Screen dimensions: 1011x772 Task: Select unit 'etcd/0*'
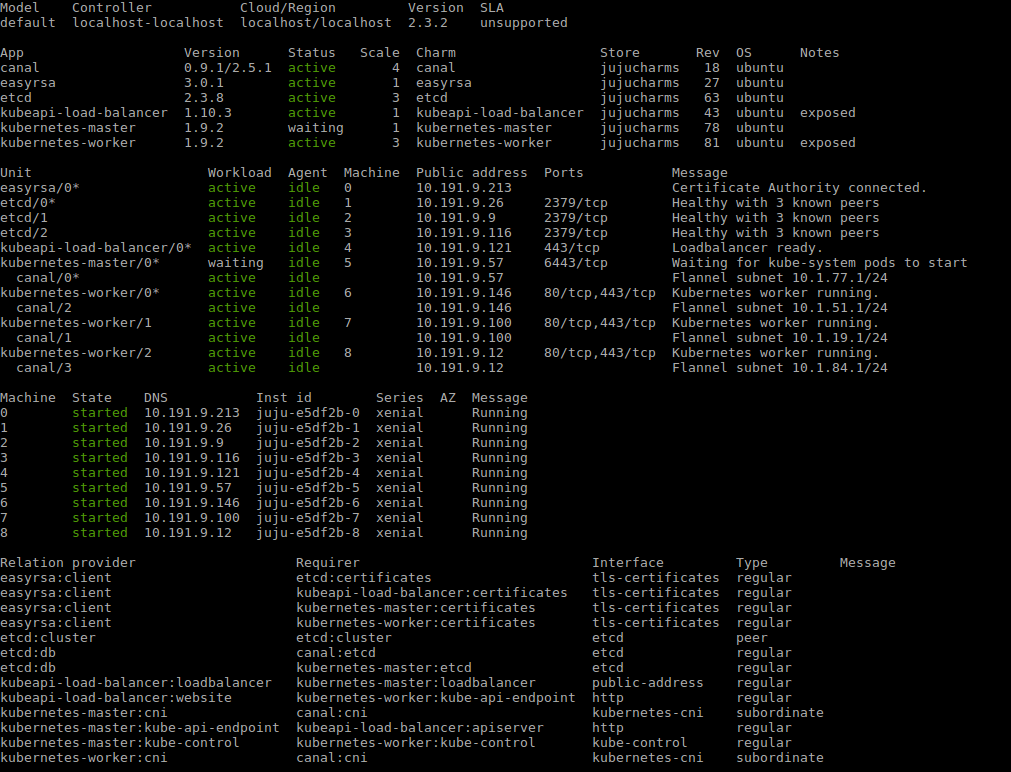tap(28, 203)
